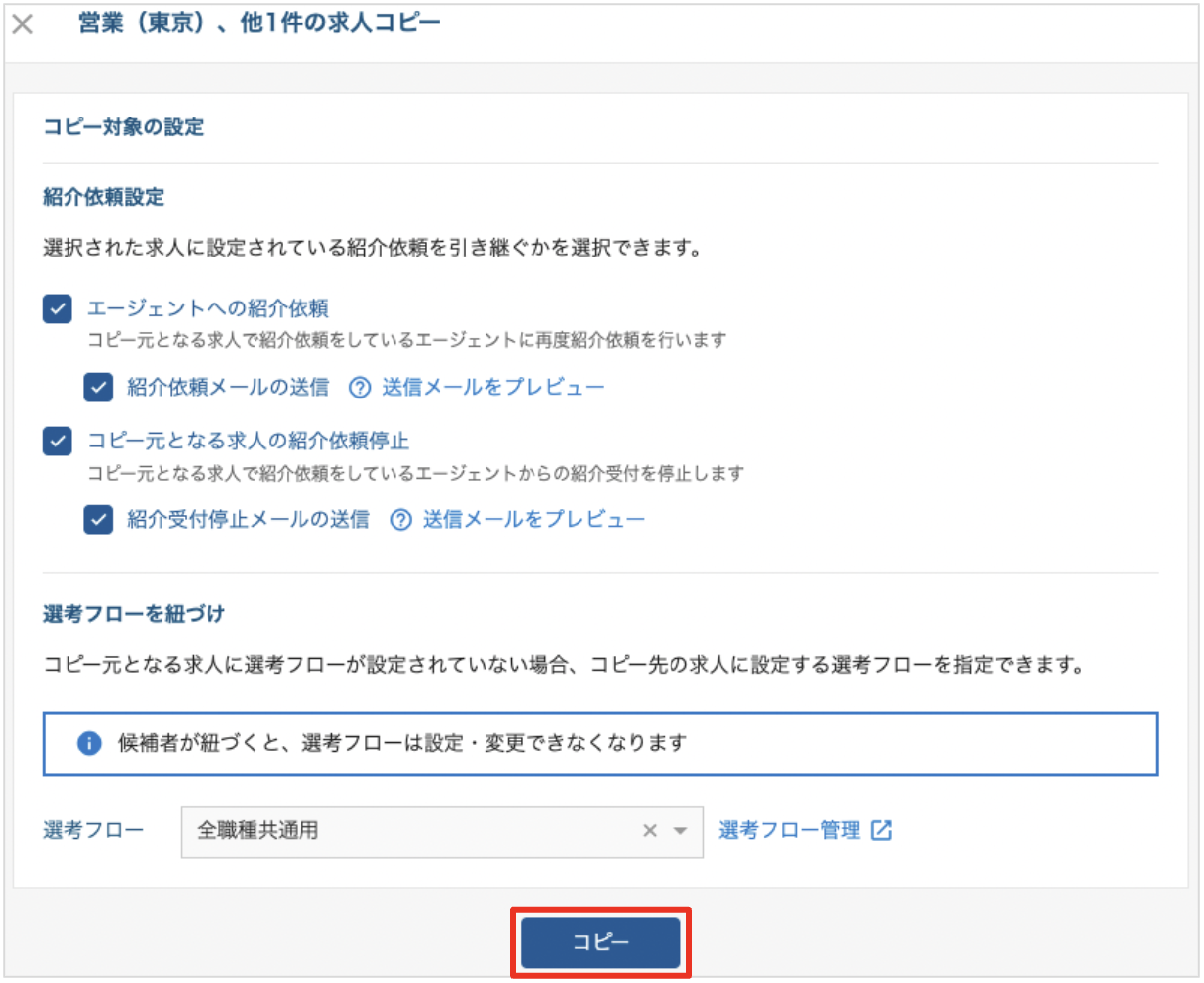This screenshot has width=1204, height=983.
Task: Toggle the 紹介依頼メールの送信 checkbox
Action: pyautogui.click(x=98, y=388)
